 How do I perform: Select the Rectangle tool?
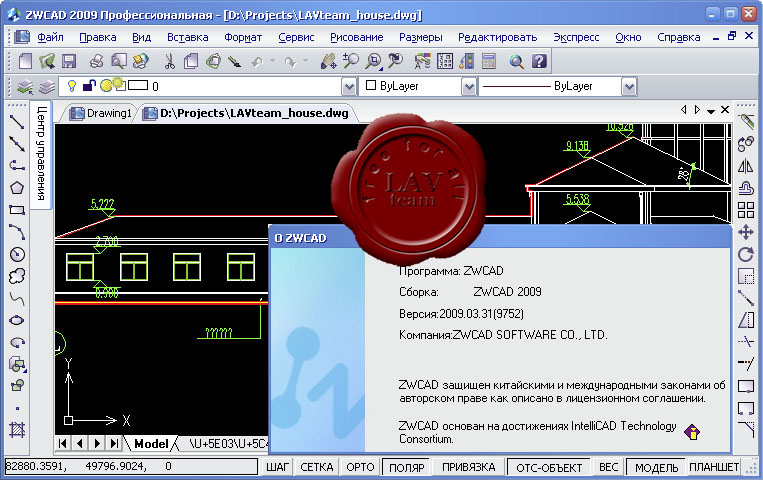17,210
